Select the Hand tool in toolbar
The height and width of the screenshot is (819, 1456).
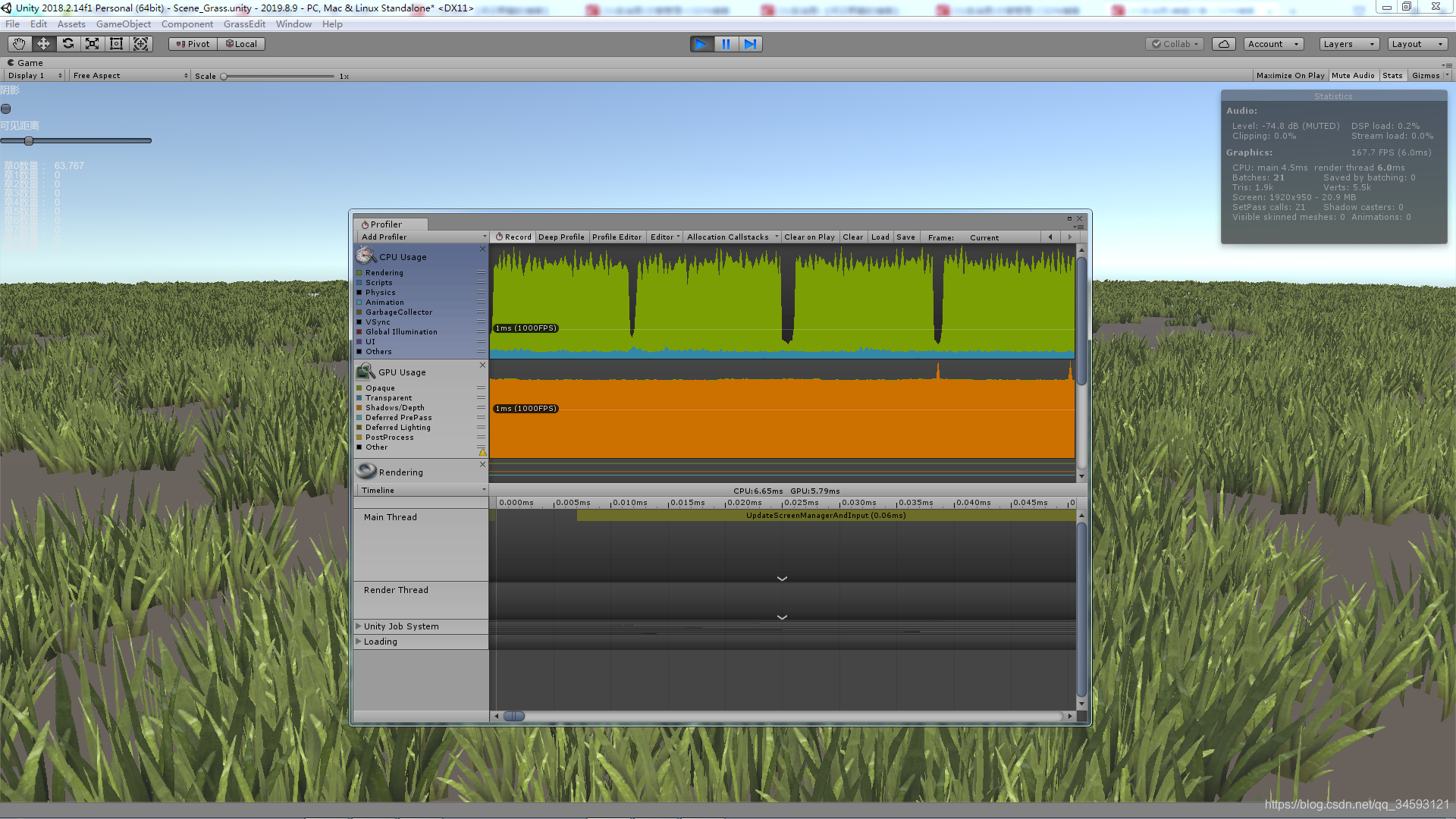point(19,44)
